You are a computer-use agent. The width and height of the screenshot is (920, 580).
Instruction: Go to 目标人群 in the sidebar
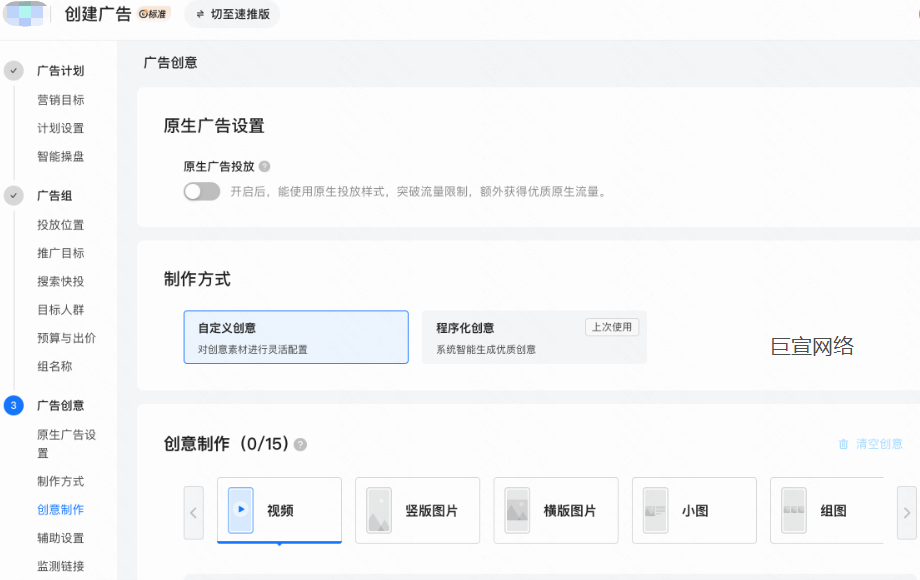[x=60, y=310]
